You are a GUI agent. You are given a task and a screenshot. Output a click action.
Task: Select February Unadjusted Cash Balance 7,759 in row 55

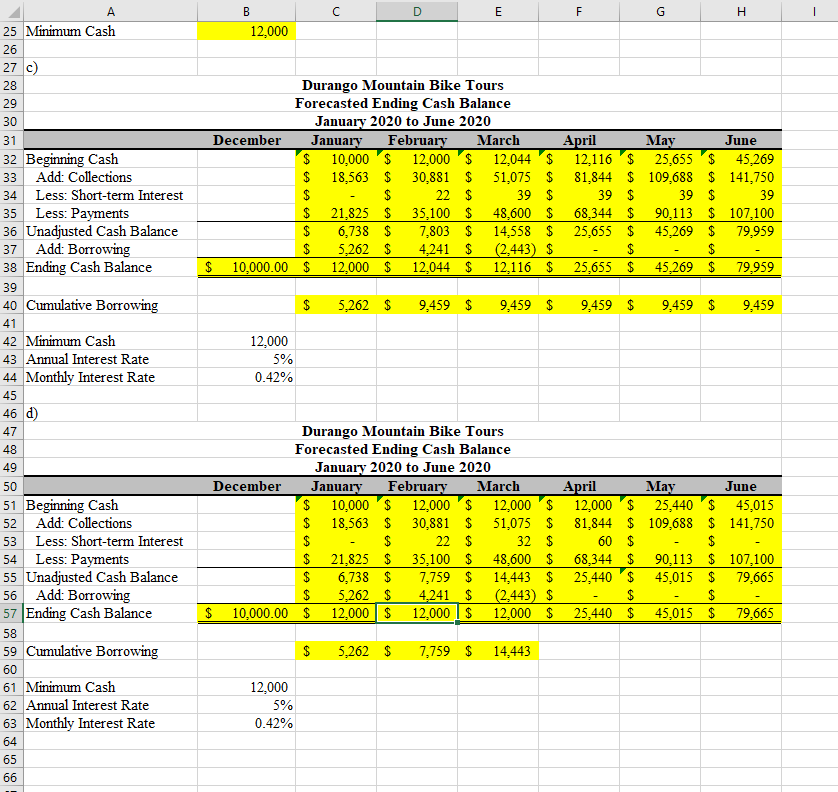pyautogui.click(x=417, y=577)
